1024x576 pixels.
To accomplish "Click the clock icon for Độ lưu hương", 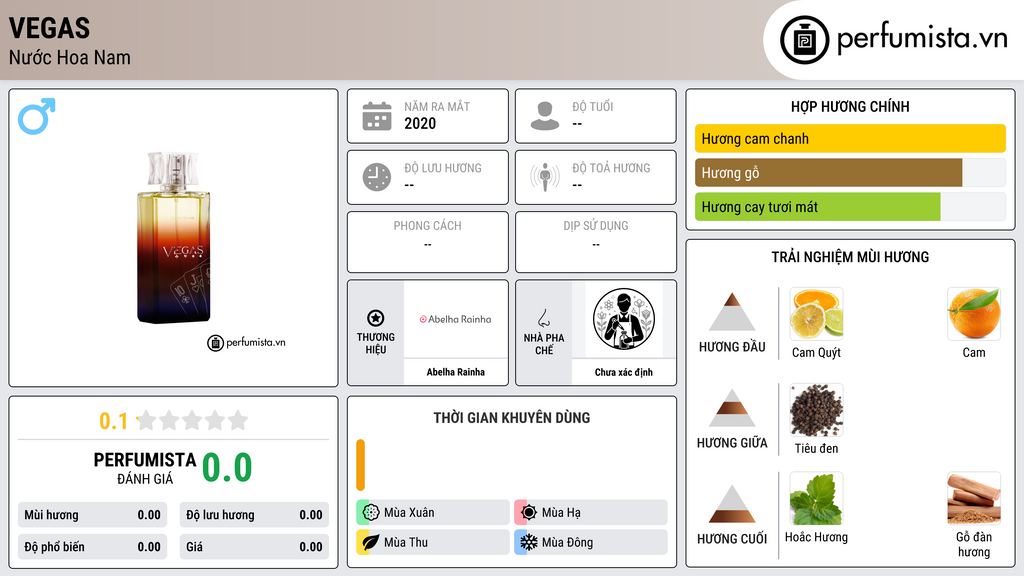I will [x=377, y=177].
